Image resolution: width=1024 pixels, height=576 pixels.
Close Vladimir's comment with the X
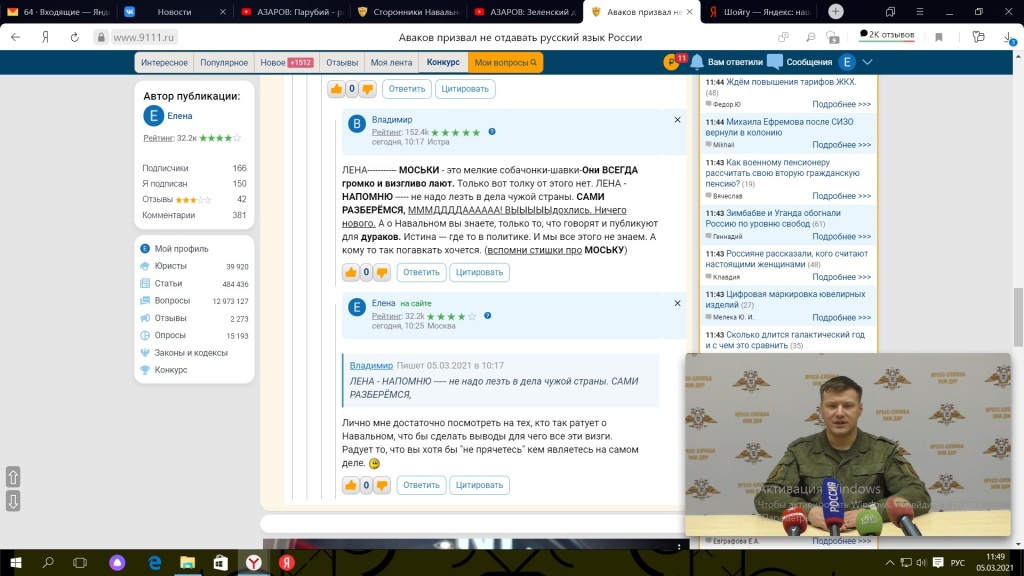677,120
